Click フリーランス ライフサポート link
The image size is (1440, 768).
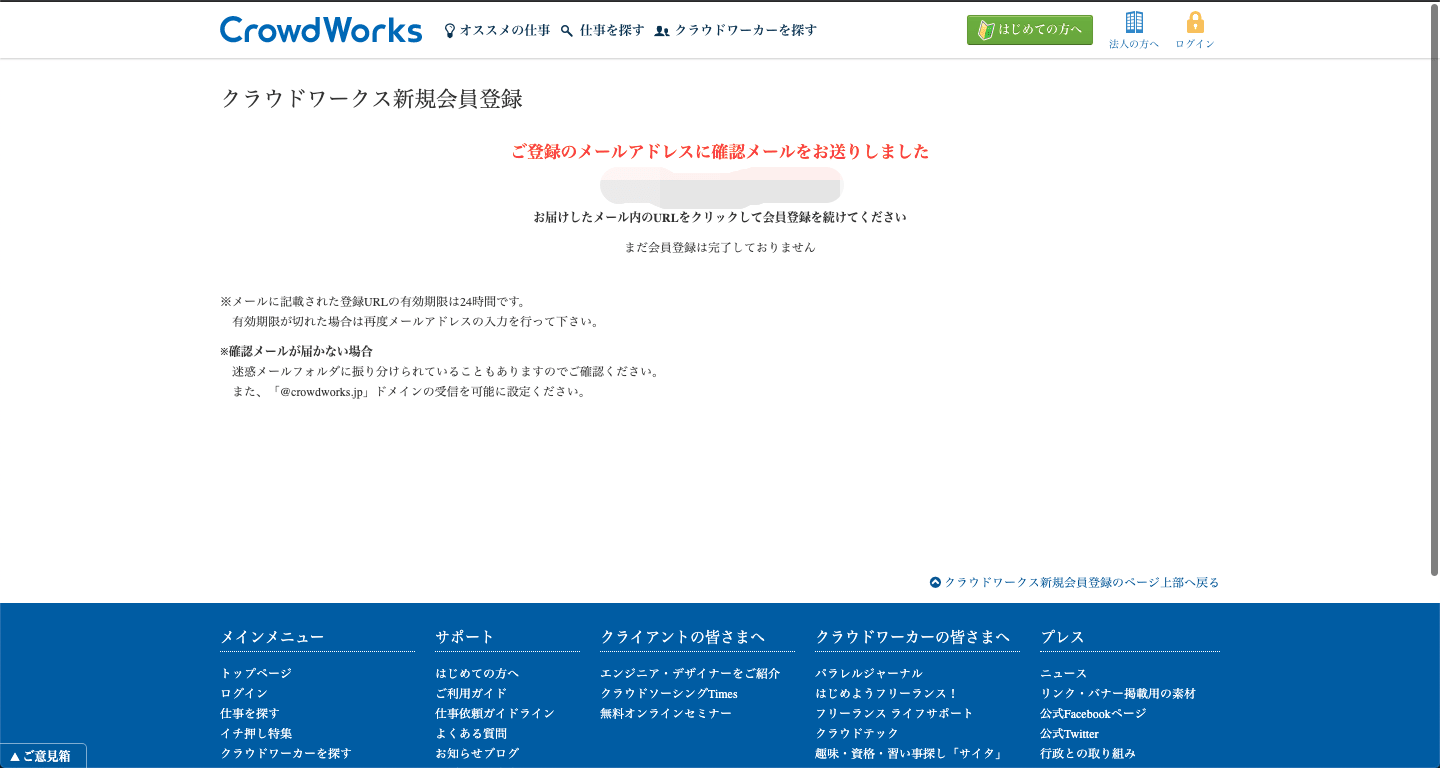tap(894, 713)
